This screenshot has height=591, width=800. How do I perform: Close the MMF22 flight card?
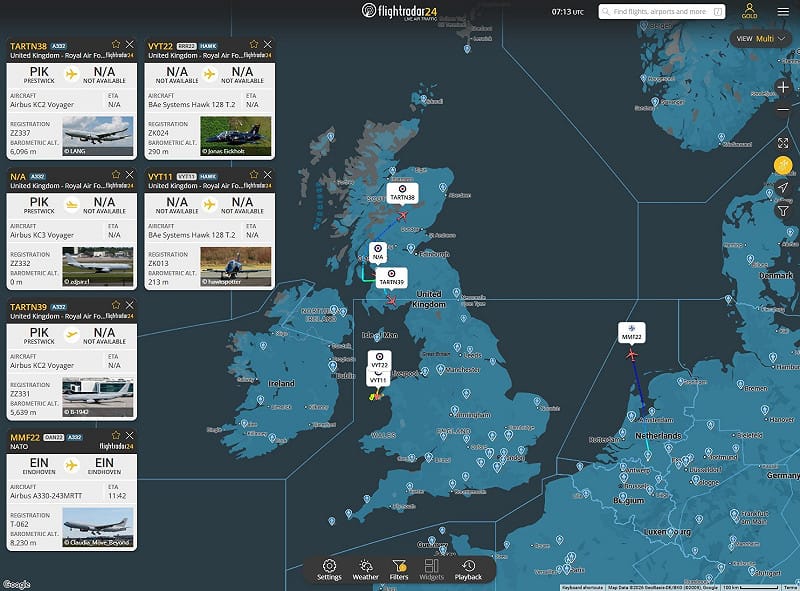(130, 435)
